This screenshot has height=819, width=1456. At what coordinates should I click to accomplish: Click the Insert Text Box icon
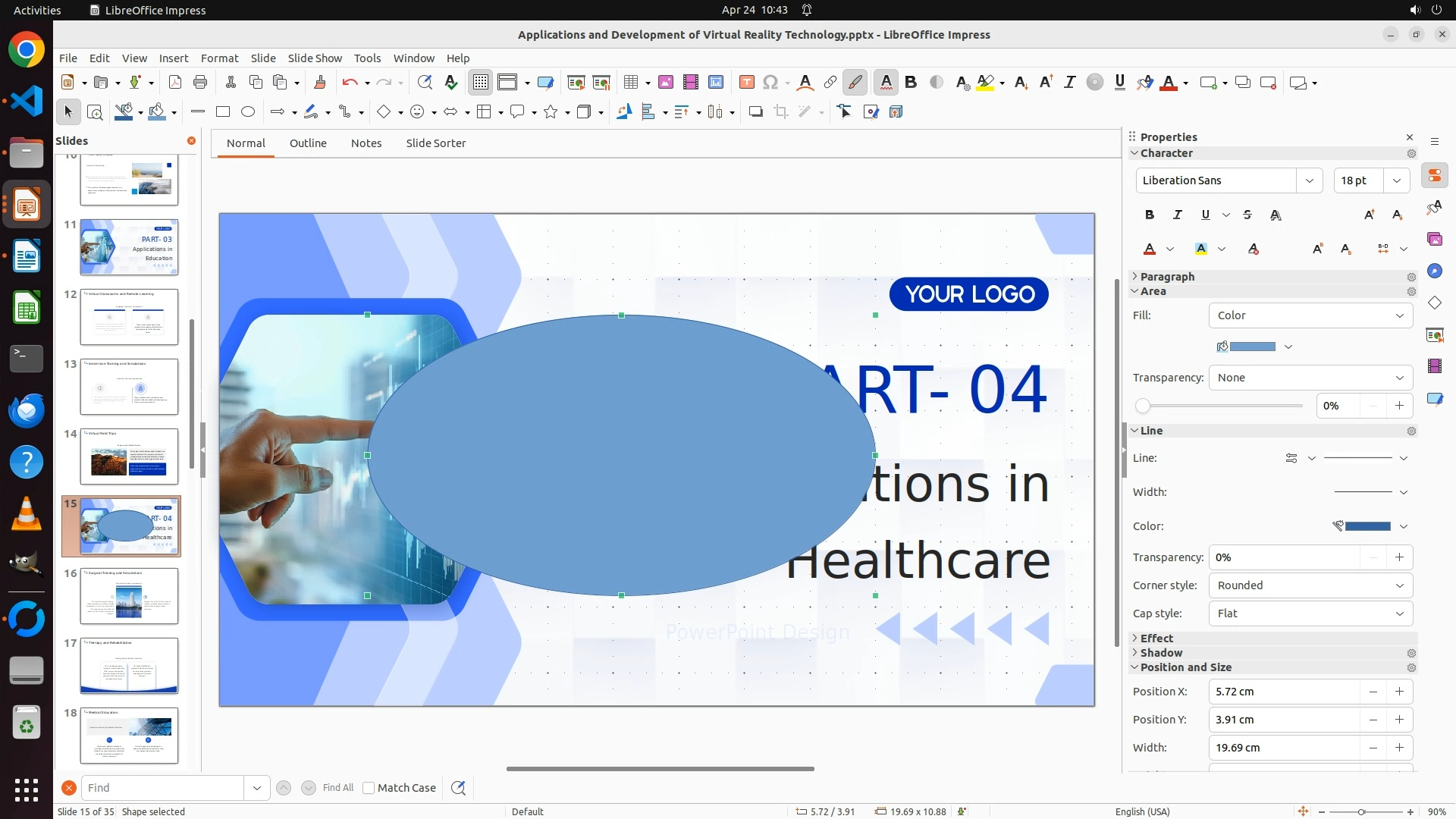[x=746, y=83]
